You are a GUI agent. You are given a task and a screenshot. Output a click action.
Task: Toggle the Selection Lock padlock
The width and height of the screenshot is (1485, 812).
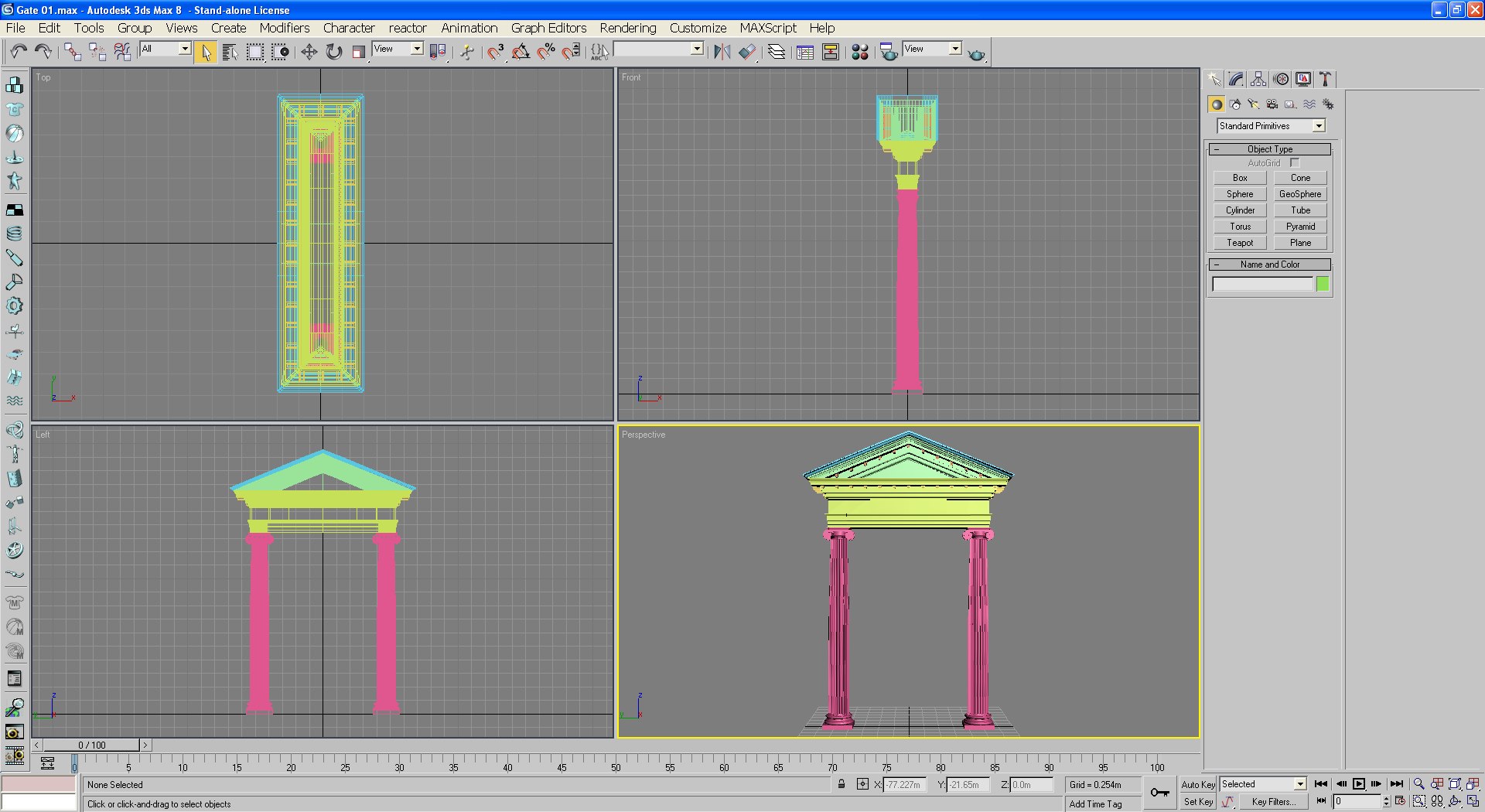pyautogui.click(x=841, y=784)
